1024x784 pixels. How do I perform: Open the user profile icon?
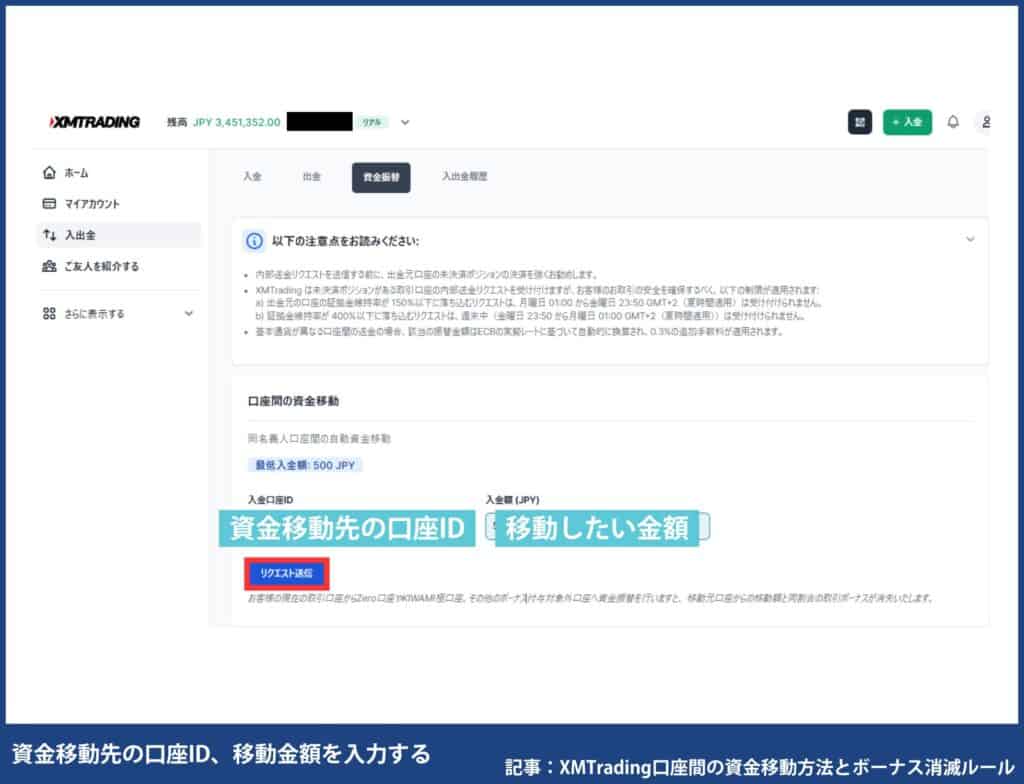[985, 122]
